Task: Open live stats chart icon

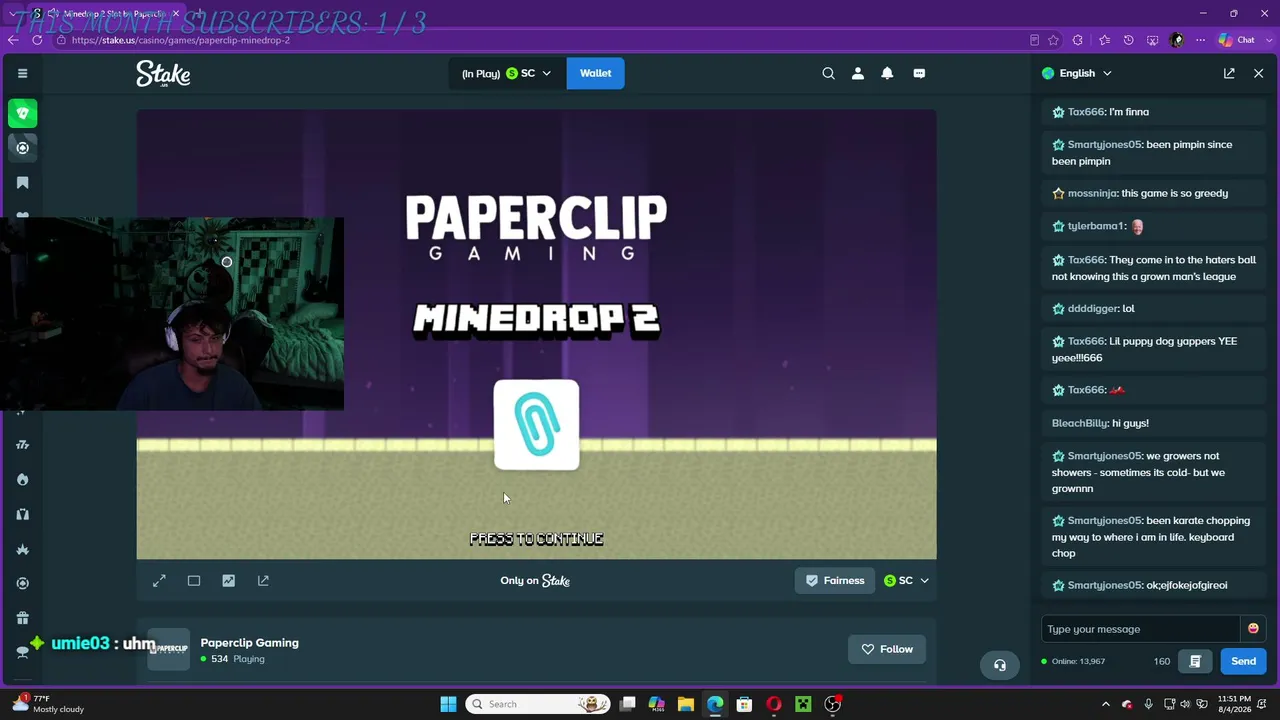Action: point(229,581)
